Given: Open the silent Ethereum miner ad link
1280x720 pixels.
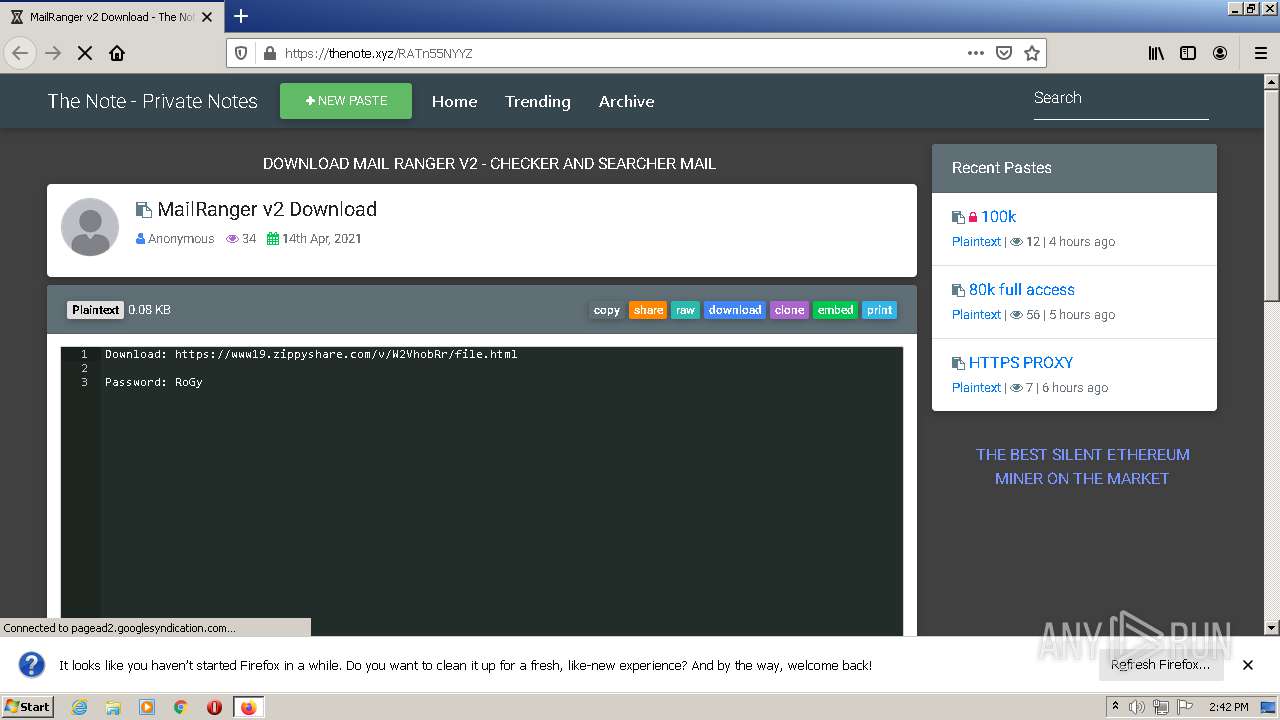Looking at the screenshot, I should tap(1082, 466).
